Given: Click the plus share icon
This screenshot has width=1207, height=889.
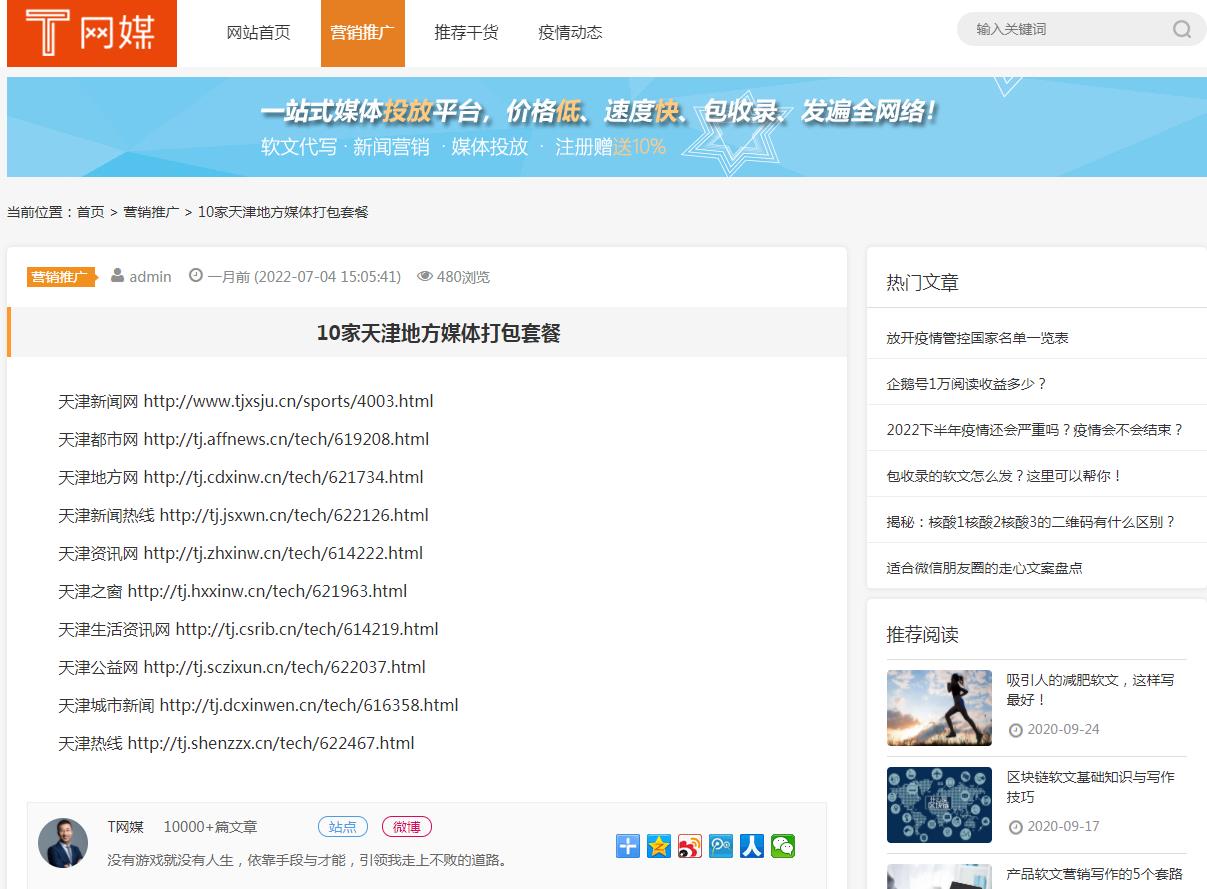Looking at the screenshot, I should 628,846.
